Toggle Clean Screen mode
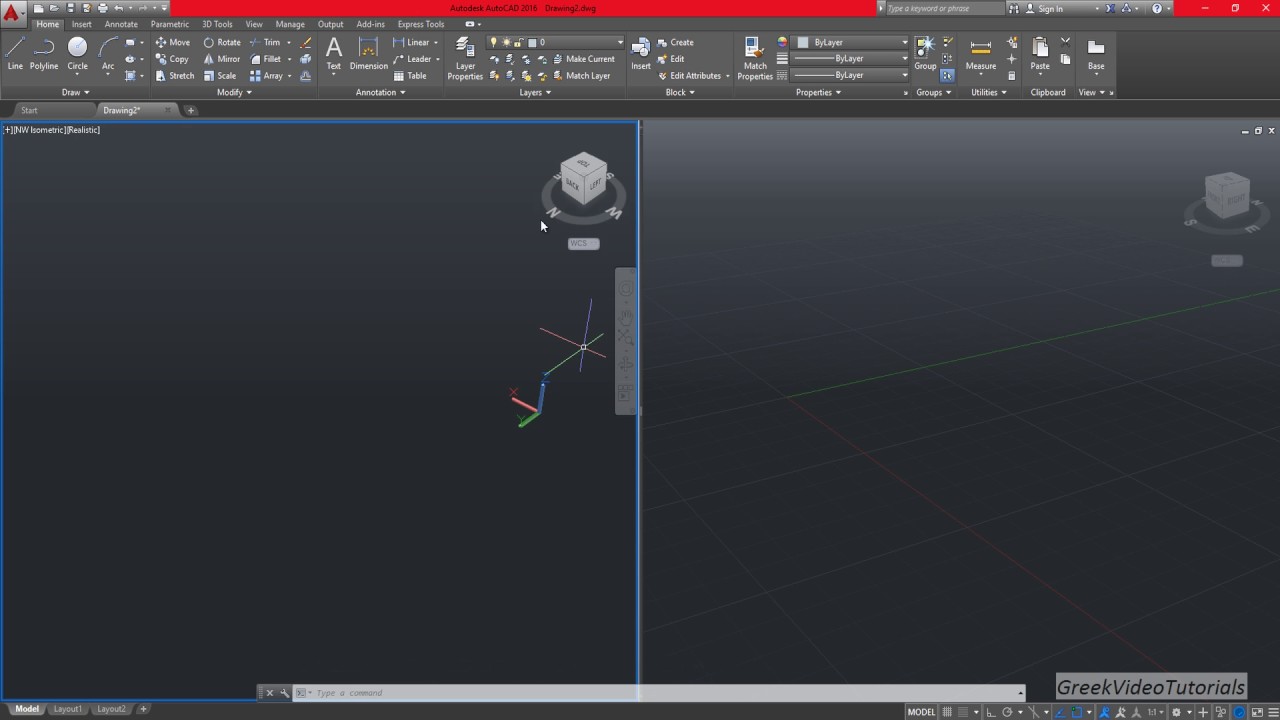Screen dimensions: 1280x720 coord(1256,712)
